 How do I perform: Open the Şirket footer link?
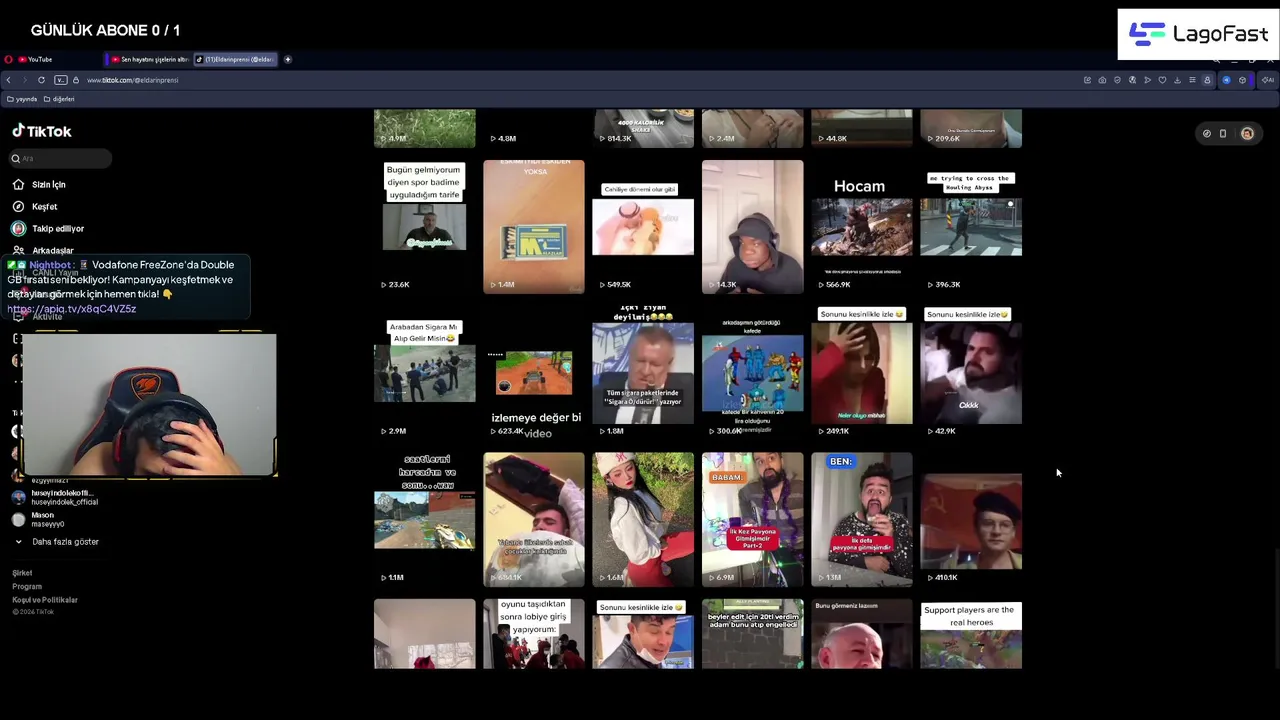tap(22, 573)
